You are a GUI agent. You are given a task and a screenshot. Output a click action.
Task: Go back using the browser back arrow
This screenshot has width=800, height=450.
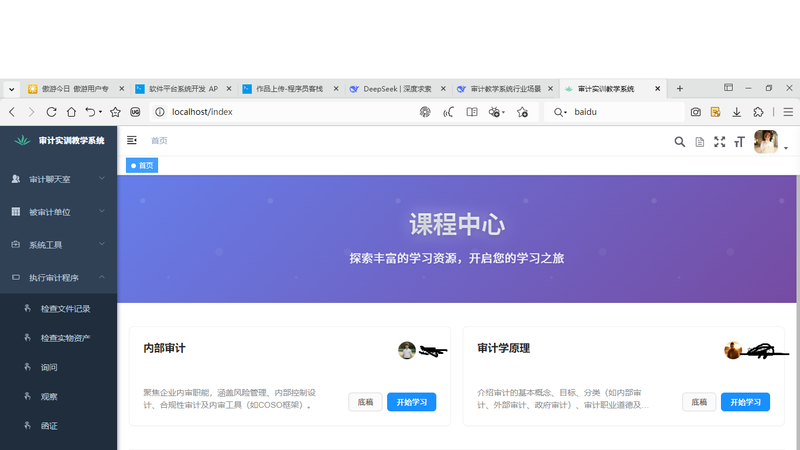tap(12, 112)
